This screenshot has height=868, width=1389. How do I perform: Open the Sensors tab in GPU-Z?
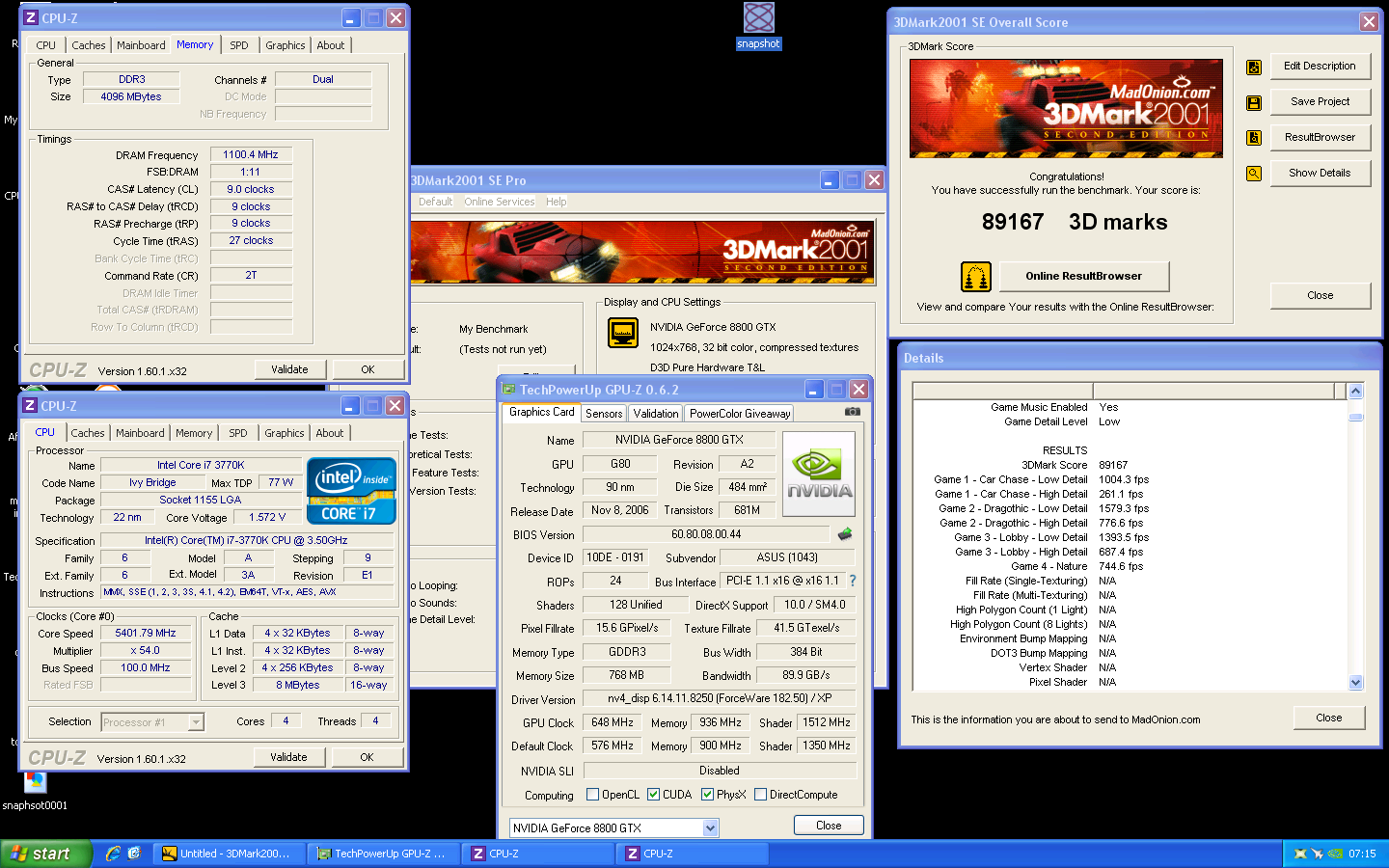coord(604,414)
